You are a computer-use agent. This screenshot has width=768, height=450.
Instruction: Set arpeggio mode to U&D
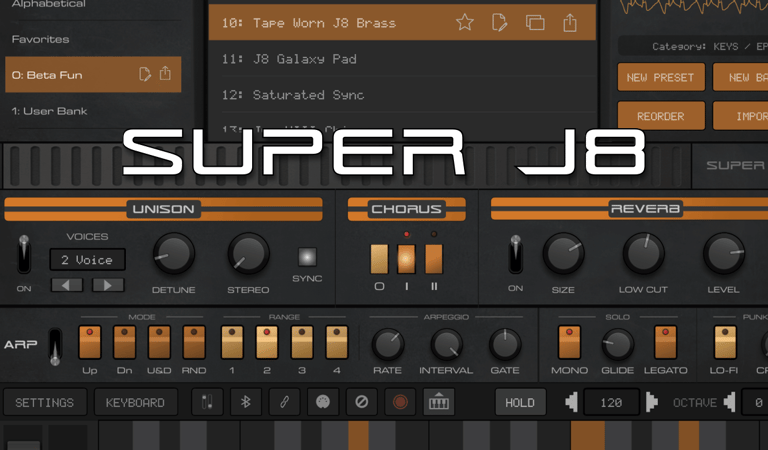(159, 342)
